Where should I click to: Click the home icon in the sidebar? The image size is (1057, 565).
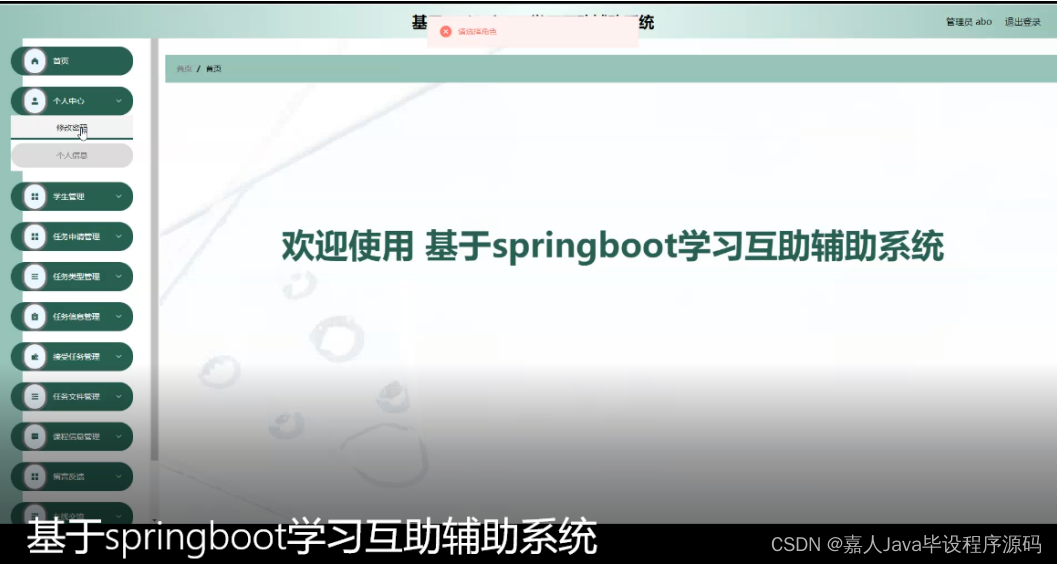pyautogui.click(x=35, y=61)
